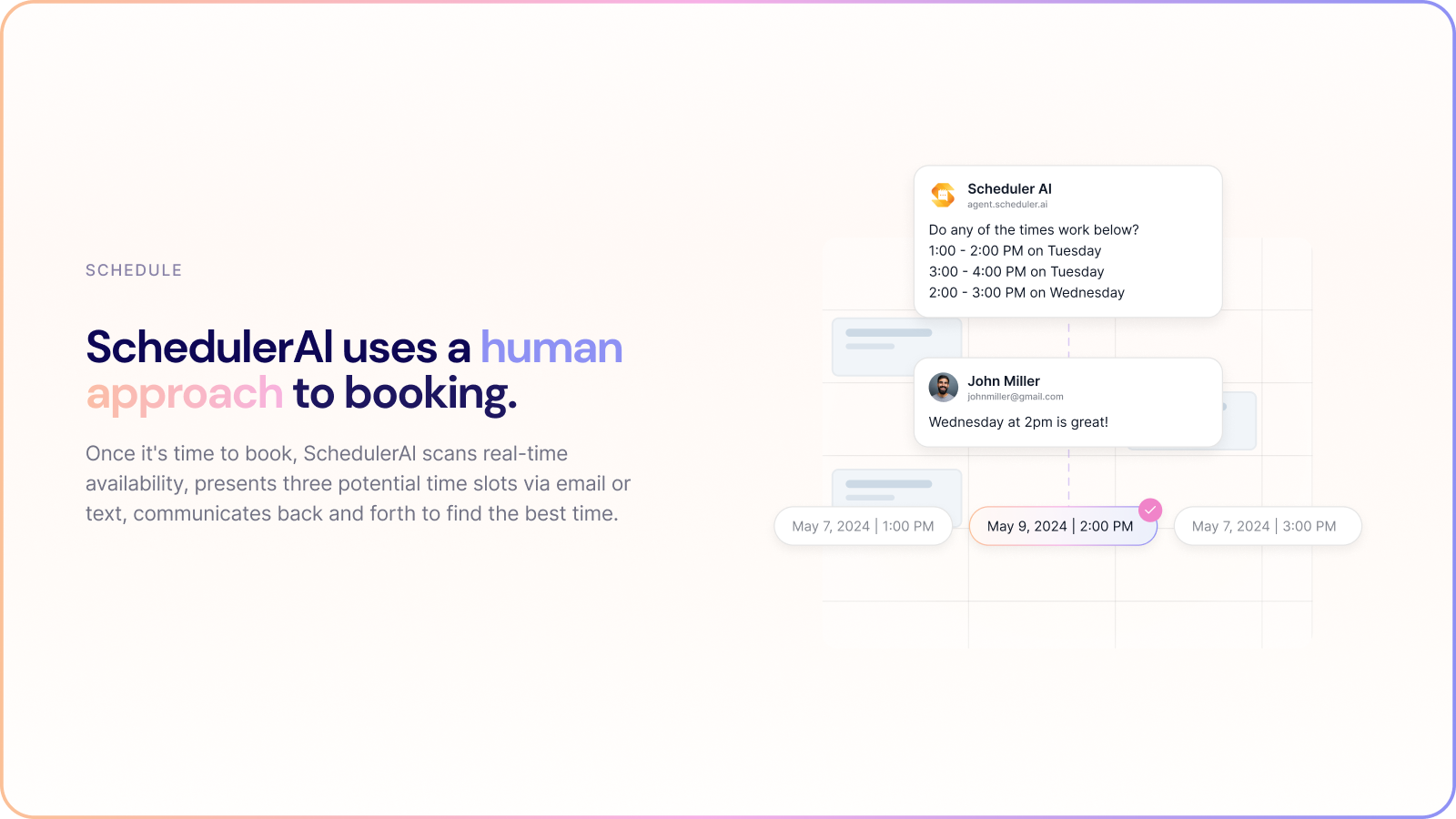Choose the 2:00 - 3:00 PM on Wednesday option

click(x=1026, y=293)
